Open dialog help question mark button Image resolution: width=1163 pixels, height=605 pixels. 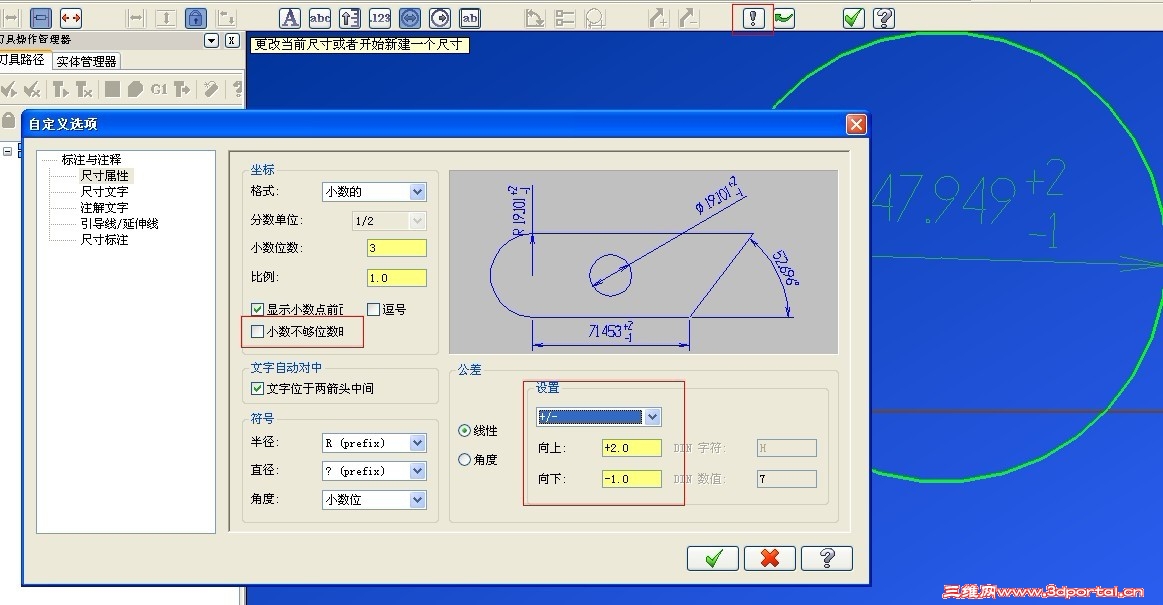827,558
